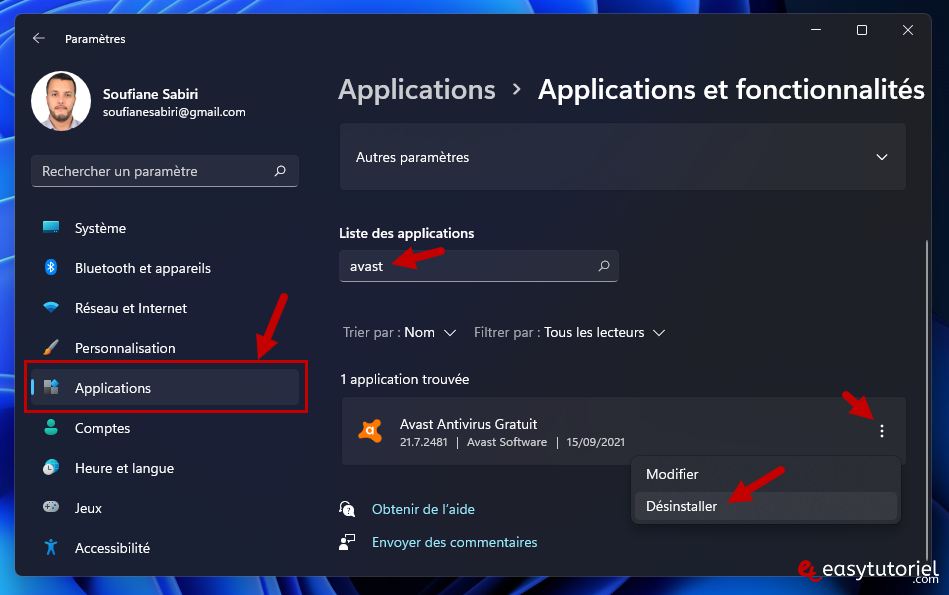The image size is (949, 595).
Task: Click the Soufiane Sabiri profile picture
Action: [61, 101]
